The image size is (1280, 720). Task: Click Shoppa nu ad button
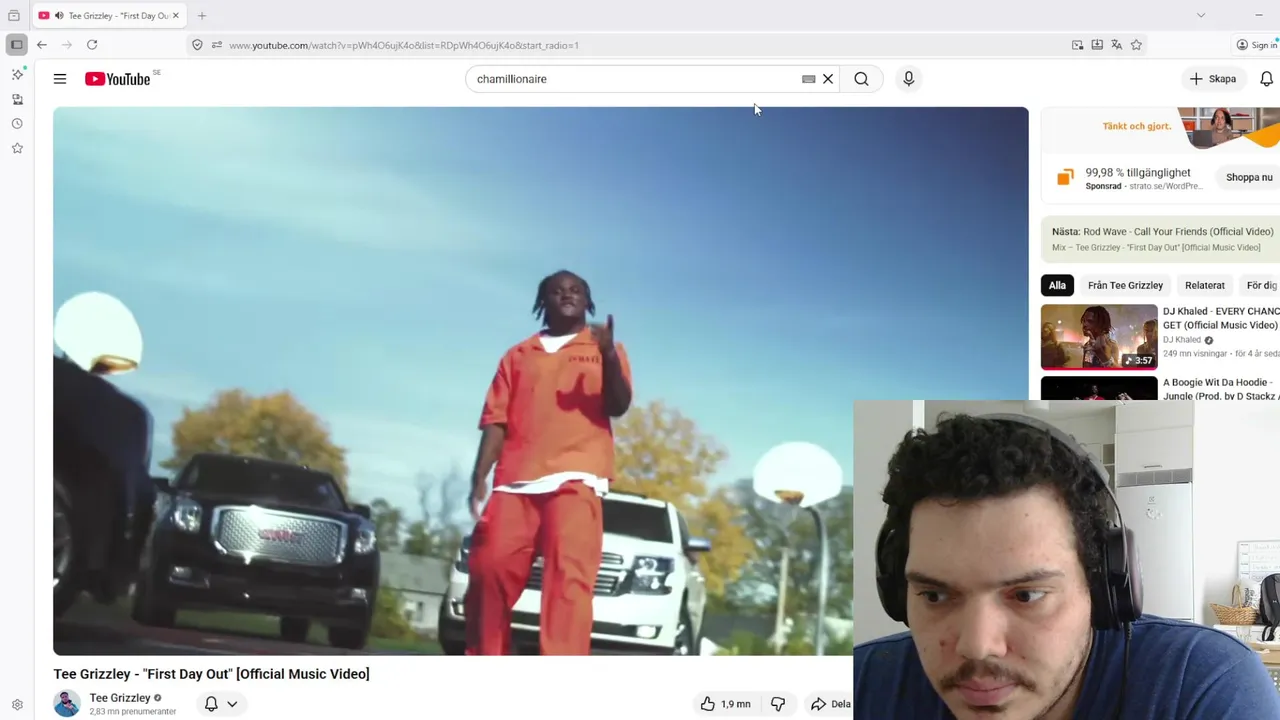1249,177
